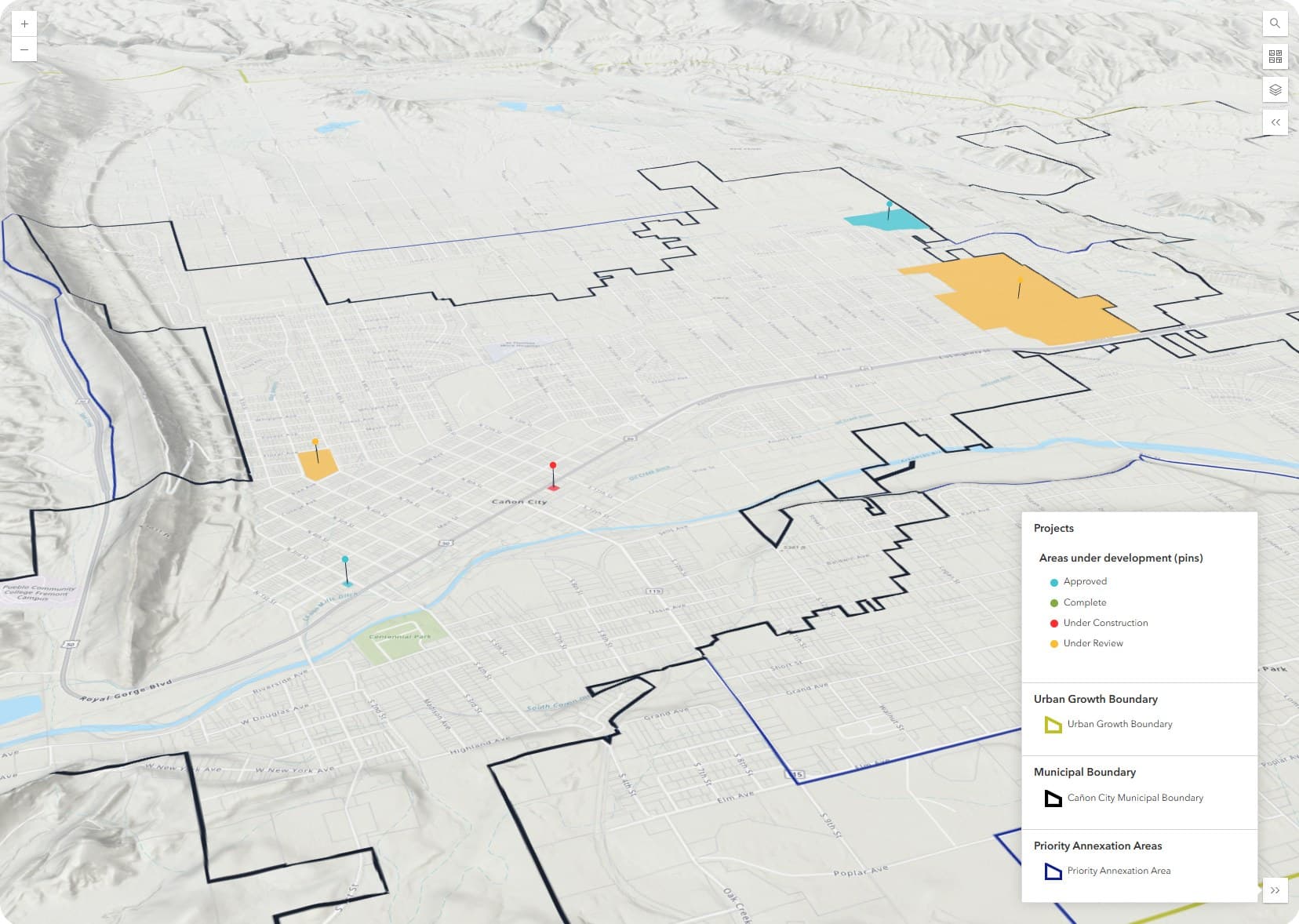1299x924 pixels.
Task: Click the Priority Annexation Area legend symbol
Action: tap(1053, 871)
